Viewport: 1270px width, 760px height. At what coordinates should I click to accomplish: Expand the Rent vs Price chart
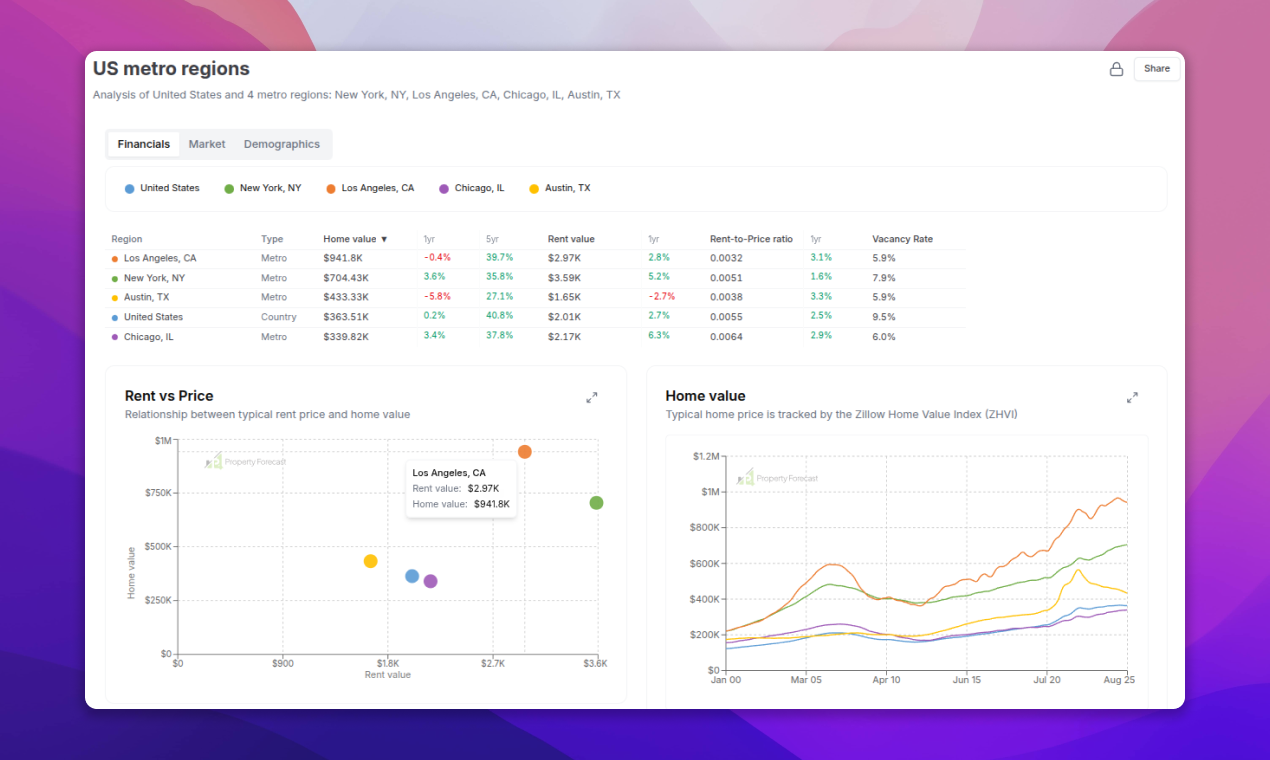(x=591, y=397)
